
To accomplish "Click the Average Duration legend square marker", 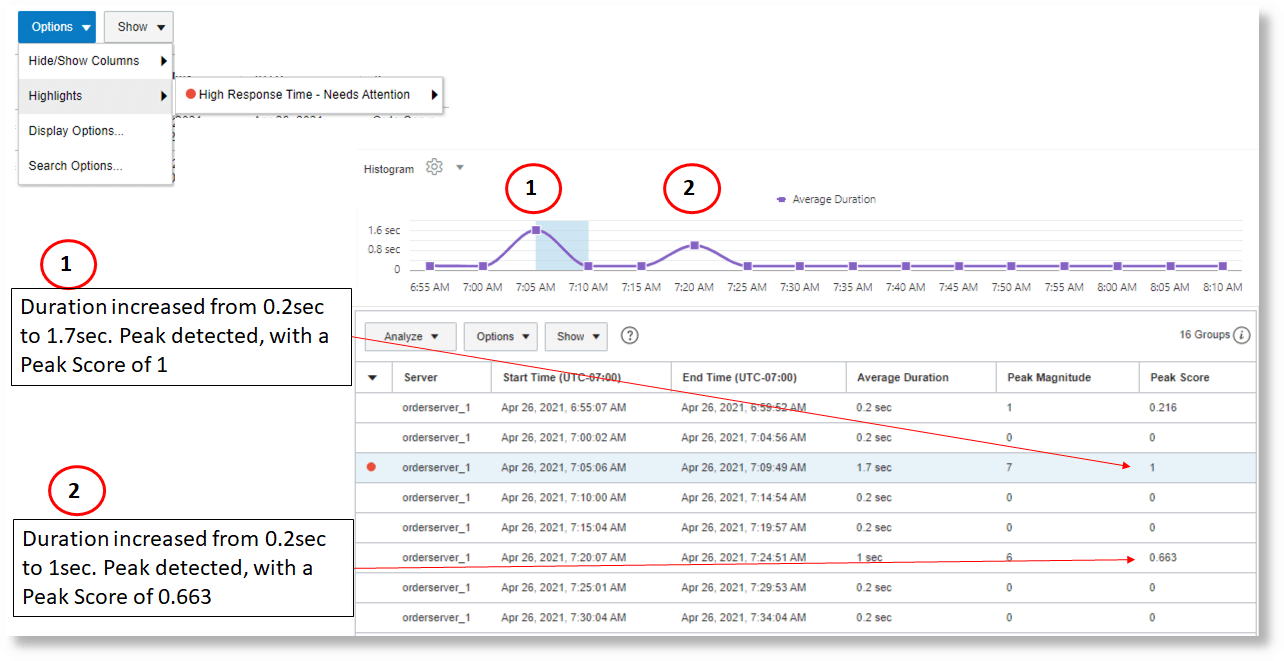I will point(784,199).
